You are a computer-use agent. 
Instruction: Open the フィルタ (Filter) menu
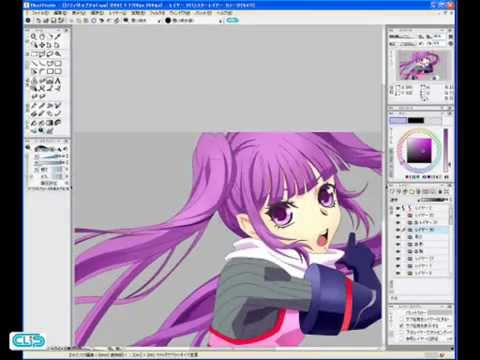(157, 13)
